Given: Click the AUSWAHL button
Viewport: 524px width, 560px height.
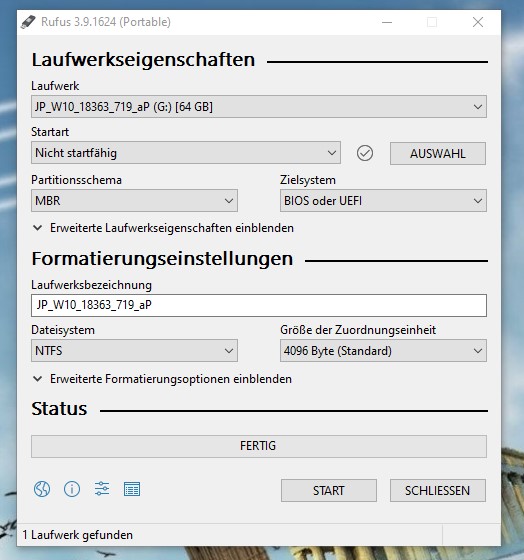Looking at the screenshot, I should point(438,154).
